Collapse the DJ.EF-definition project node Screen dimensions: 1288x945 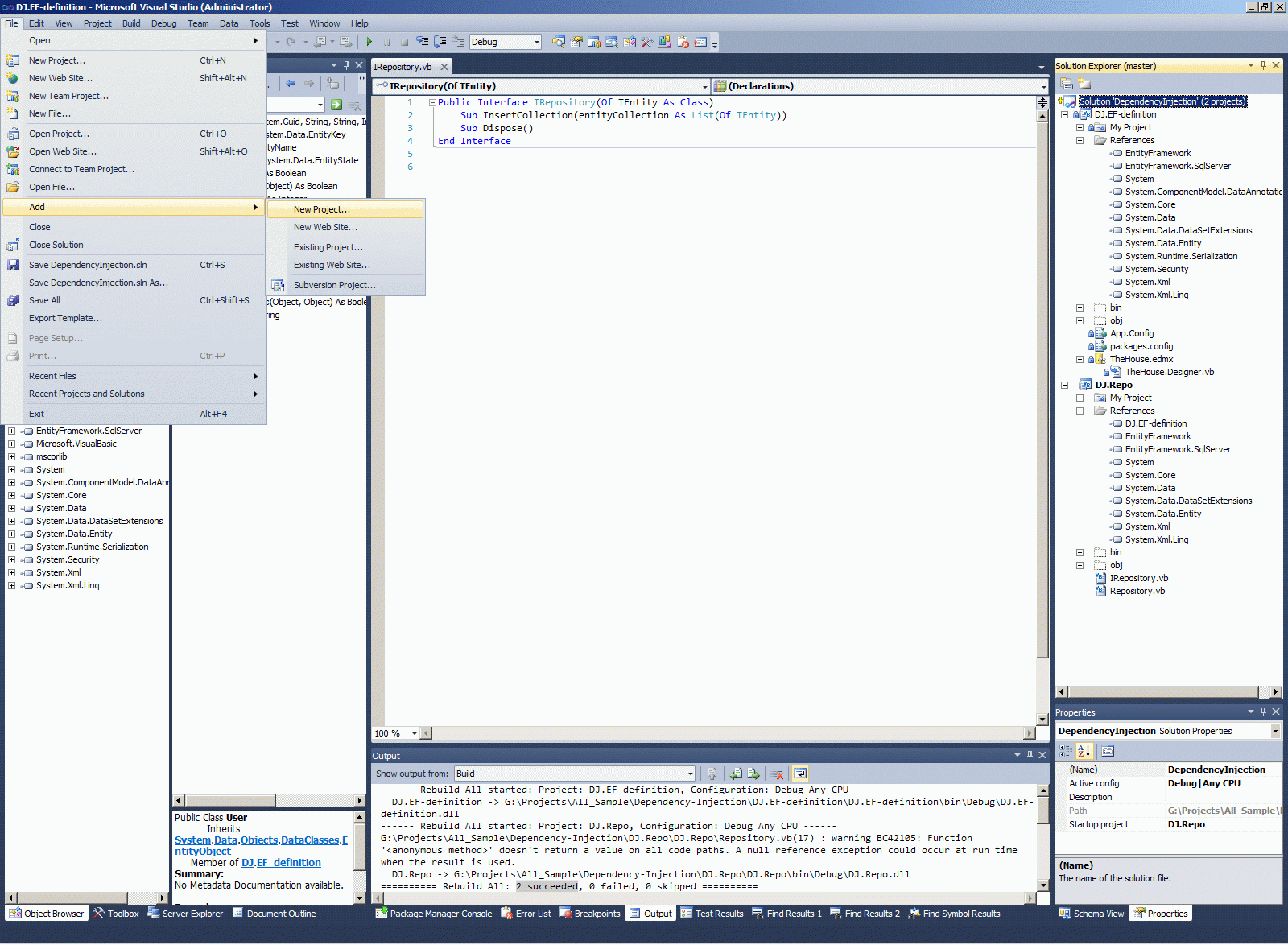(x=1064, y=114)
